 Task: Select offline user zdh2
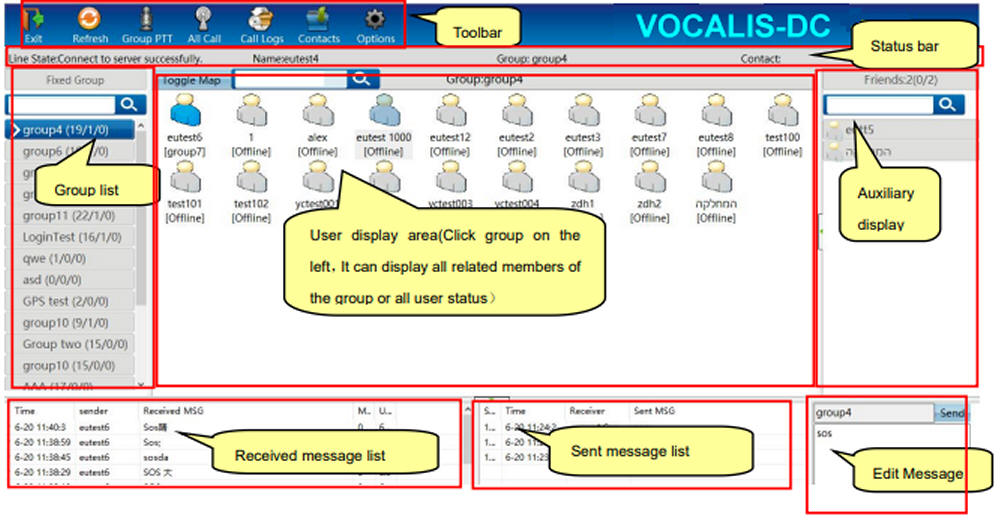(x=649, y=192)
